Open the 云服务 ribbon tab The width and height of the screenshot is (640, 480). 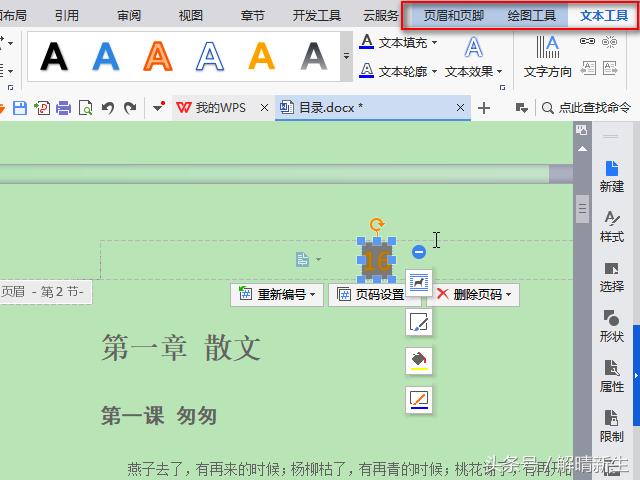380,16
